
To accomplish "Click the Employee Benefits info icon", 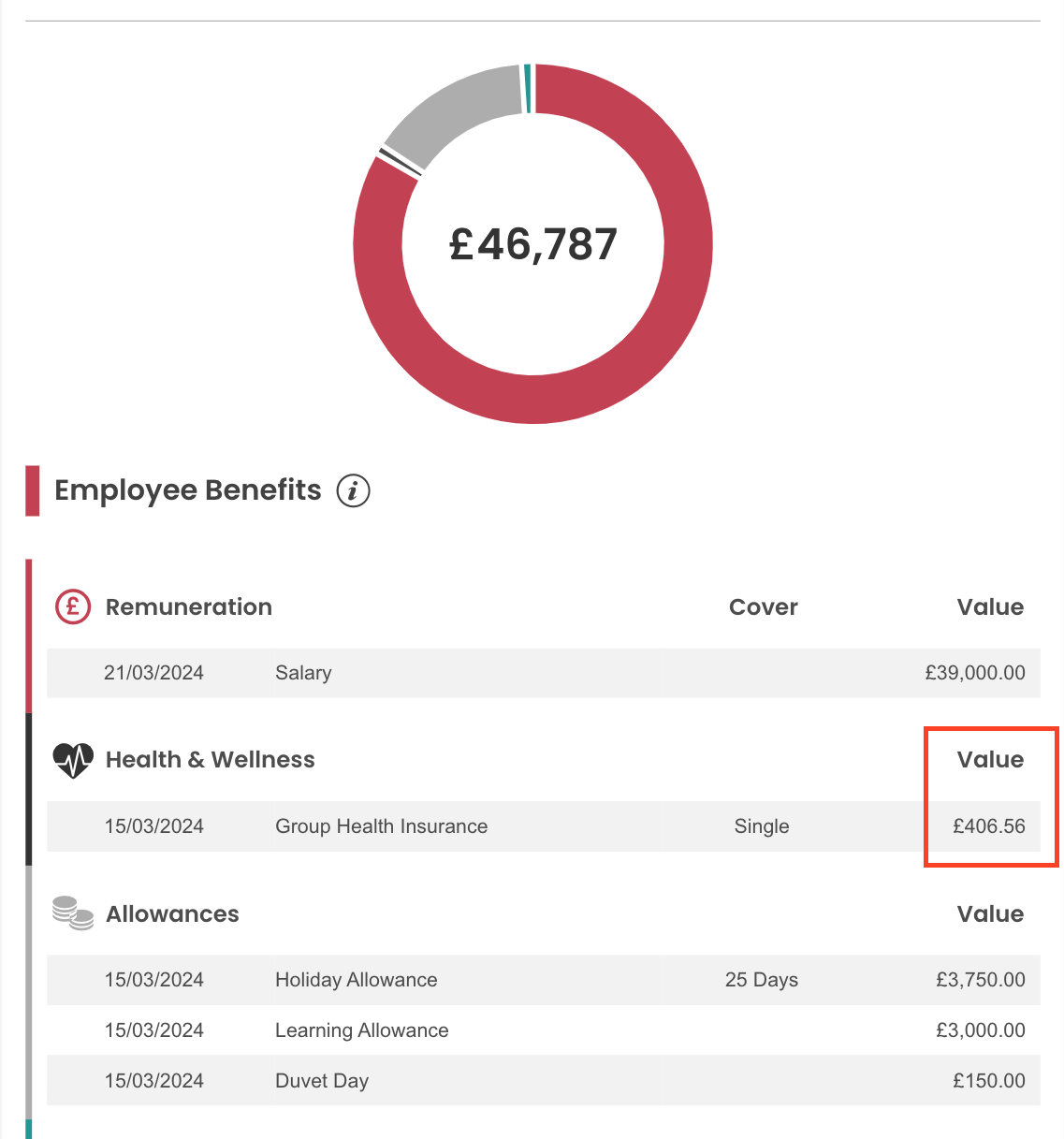I will 353,490.
